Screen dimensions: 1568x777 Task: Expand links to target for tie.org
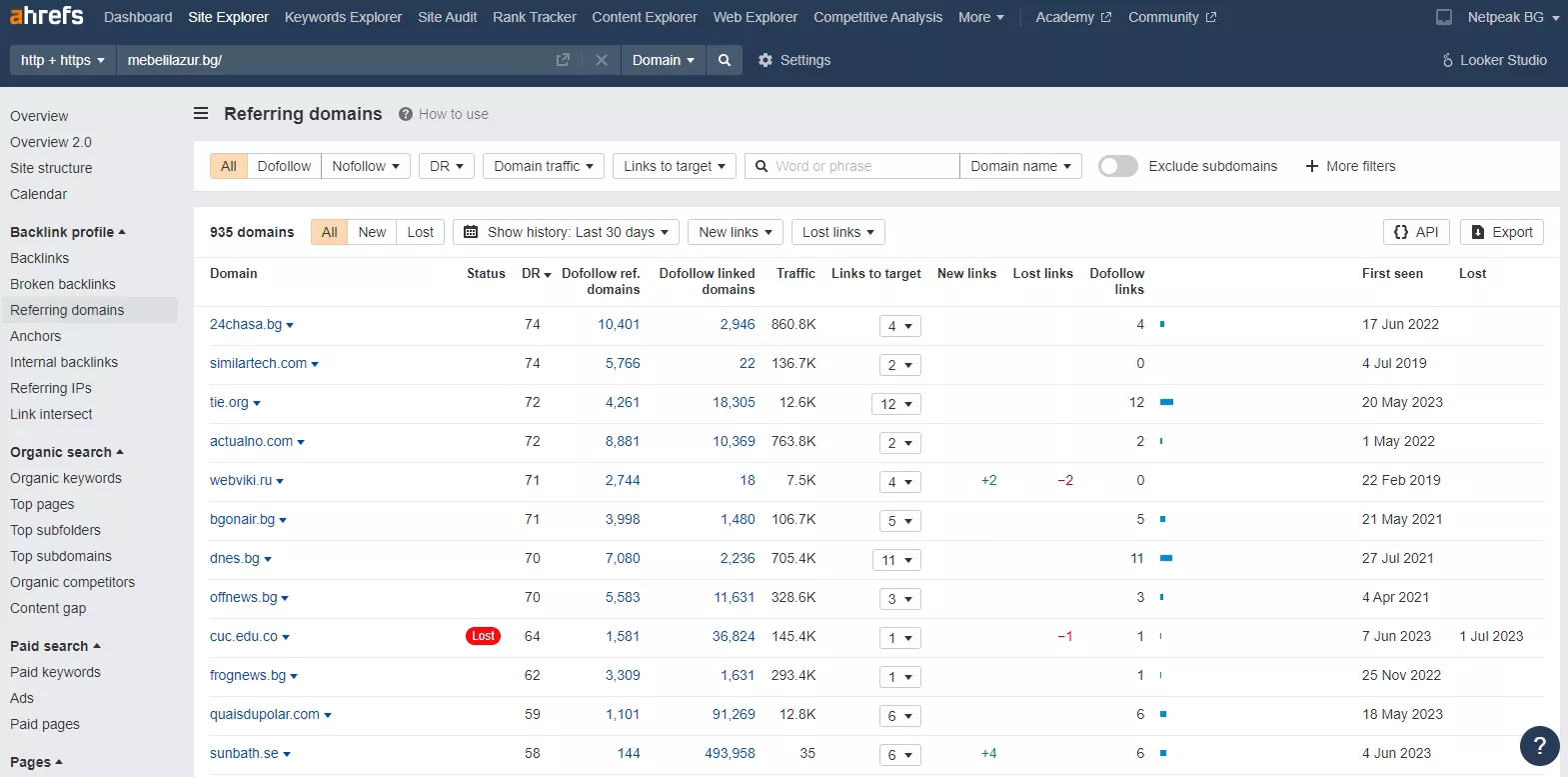(x=896, y=404)
